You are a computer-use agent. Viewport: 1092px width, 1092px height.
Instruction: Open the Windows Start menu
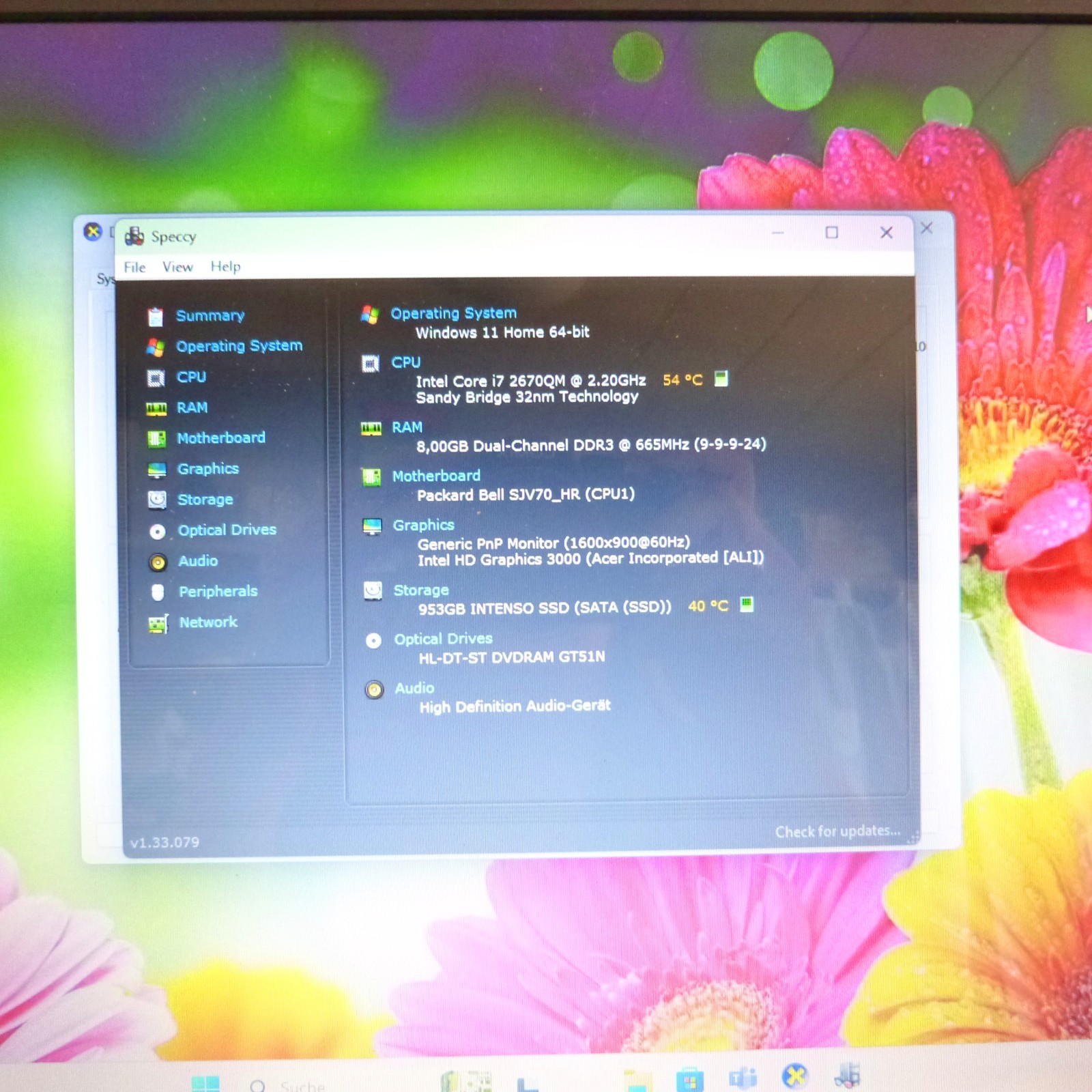[x=205, y=1084]
